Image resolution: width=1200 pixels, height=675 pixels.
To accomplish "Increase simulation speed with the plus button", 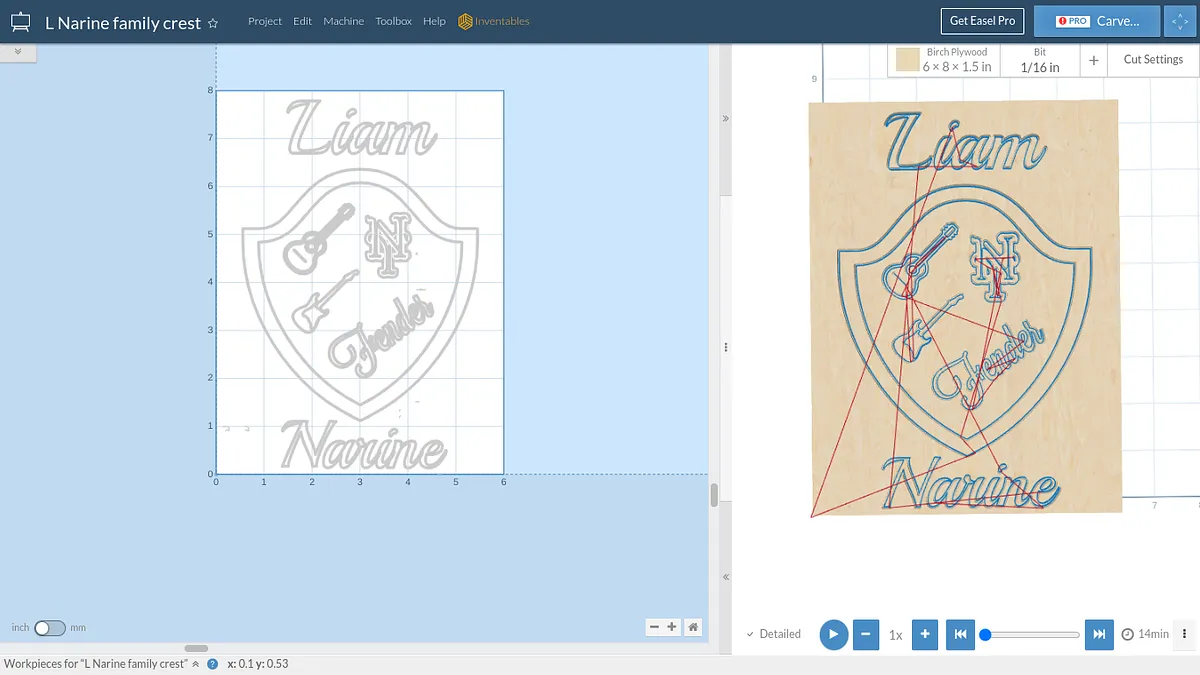I will coord(925,634).
